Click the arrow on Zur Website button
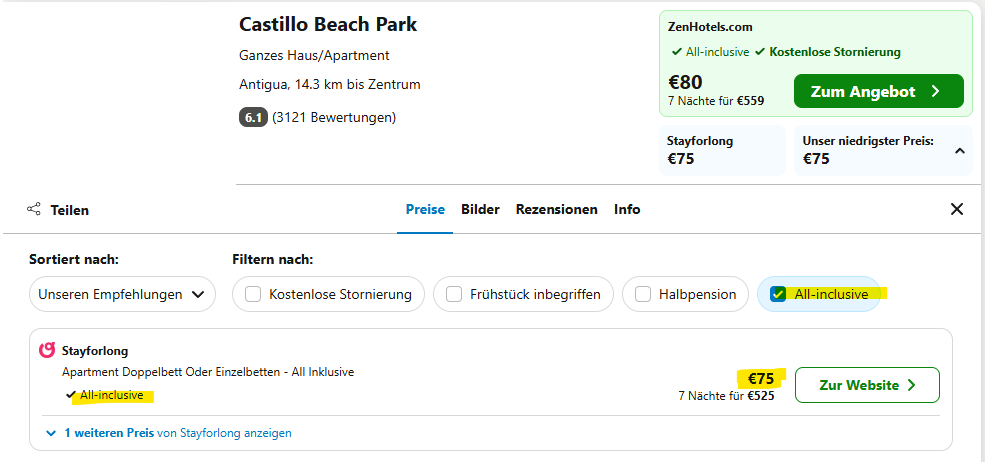This screenshot has height=462, width=985. pyautogui.click(x=912, y=385)
